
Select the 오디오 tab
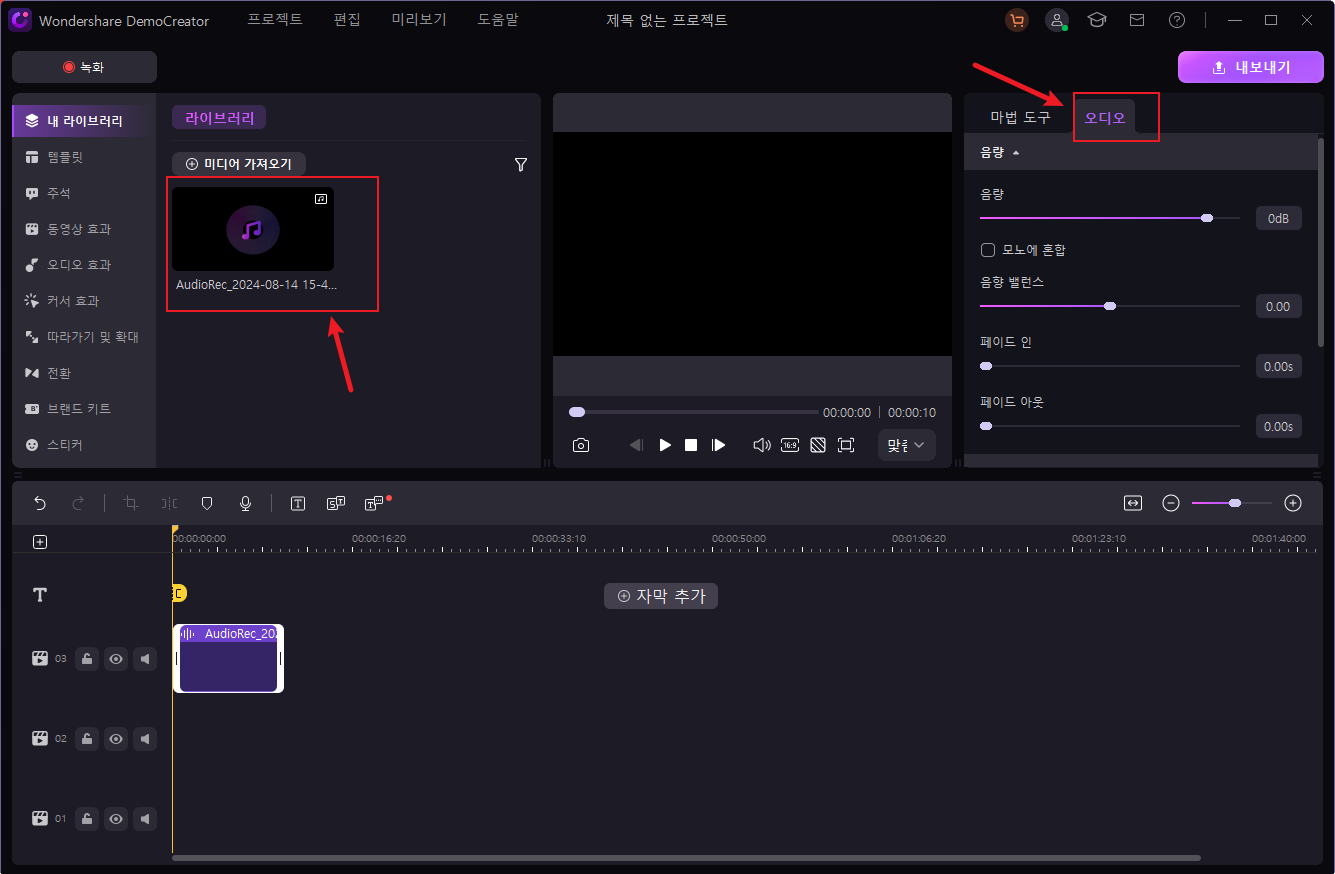tap(1105, 117)
